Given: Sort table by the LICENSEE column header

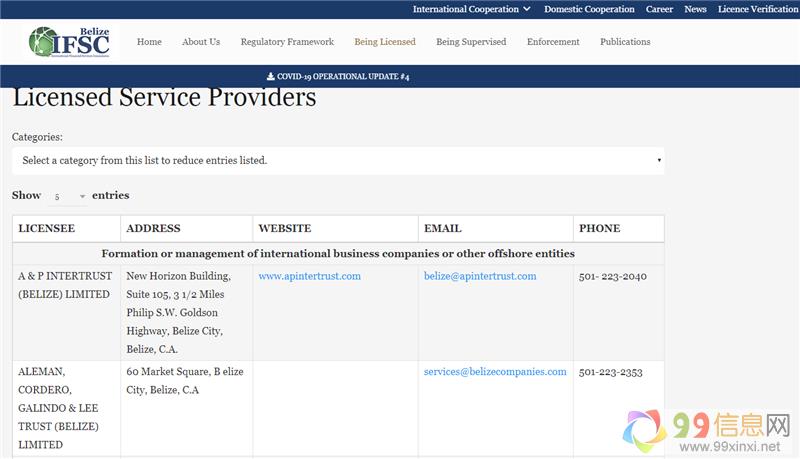Looking at the screenshot, I should 47,229.
